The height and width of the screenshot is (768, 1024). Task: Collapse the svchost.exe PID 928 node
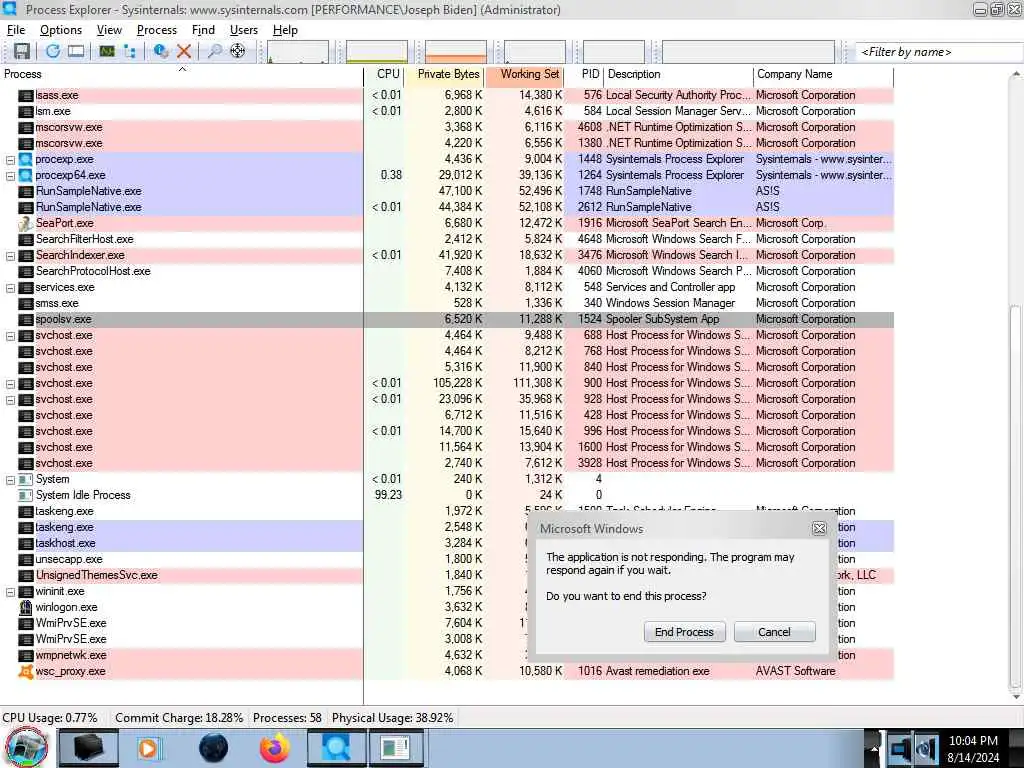[10, 400]
